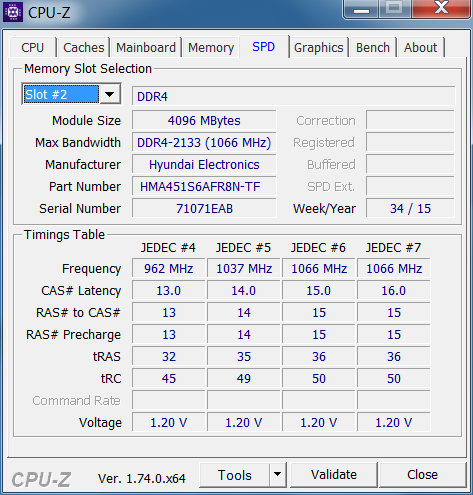Click the Validate button
This screenshot has width=473, height=495.
(334, 475)
